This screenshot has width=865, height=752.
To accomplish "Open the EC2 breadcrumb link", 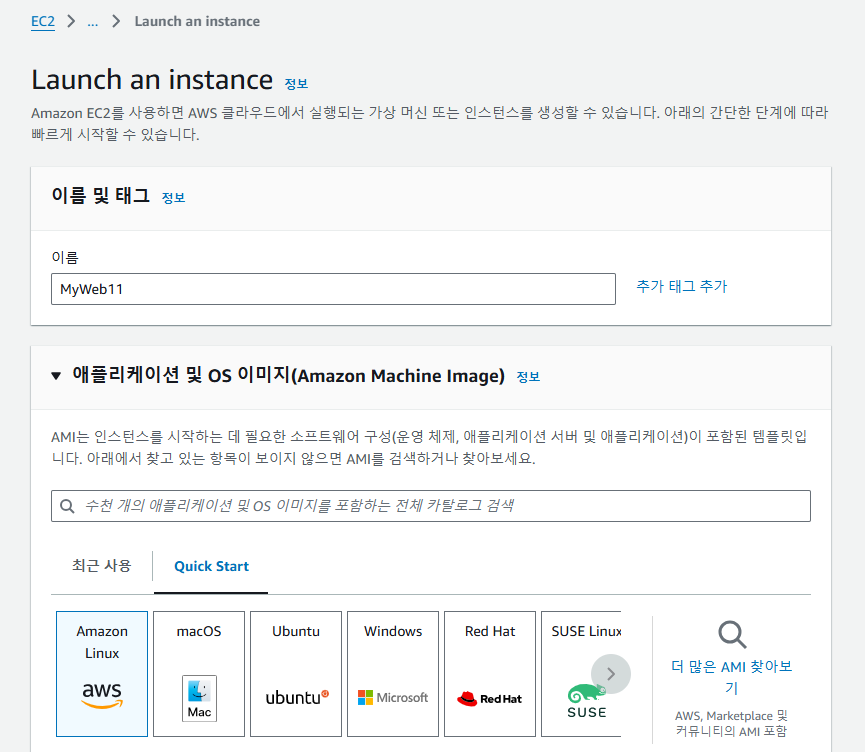I will 43,22.
